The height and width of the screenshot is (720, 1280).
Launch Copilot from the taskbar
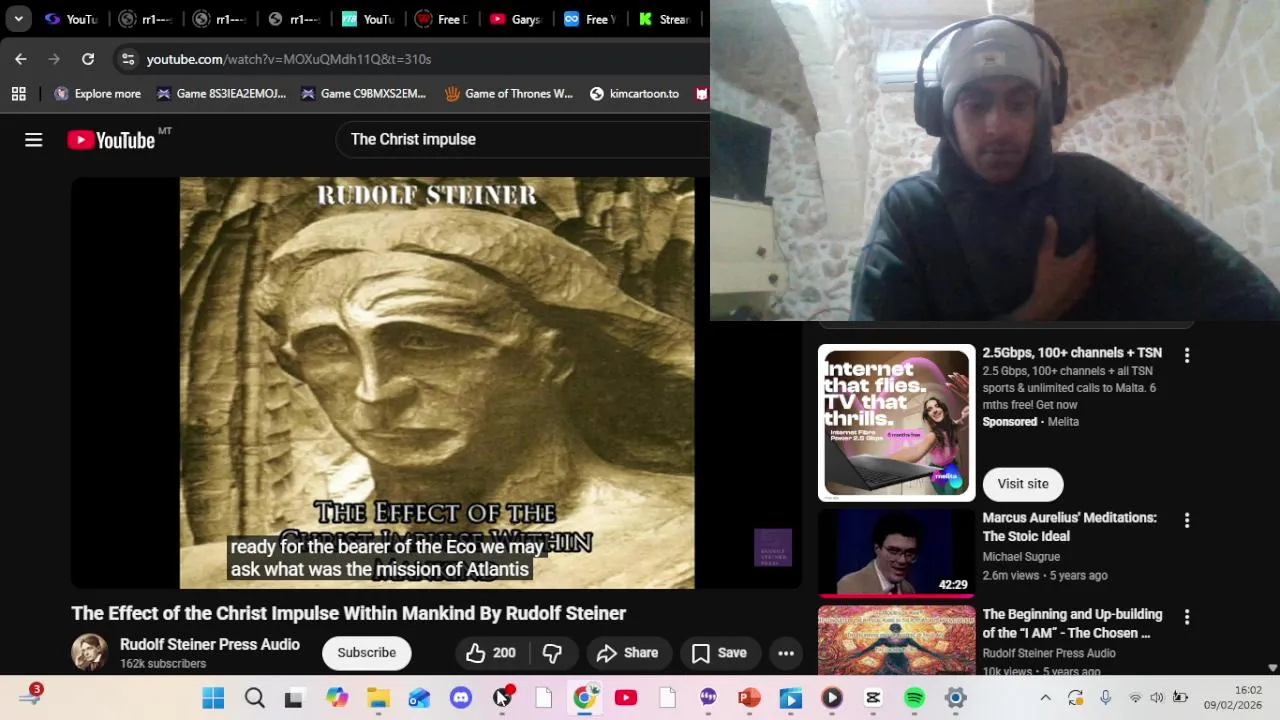coord(337,698)
